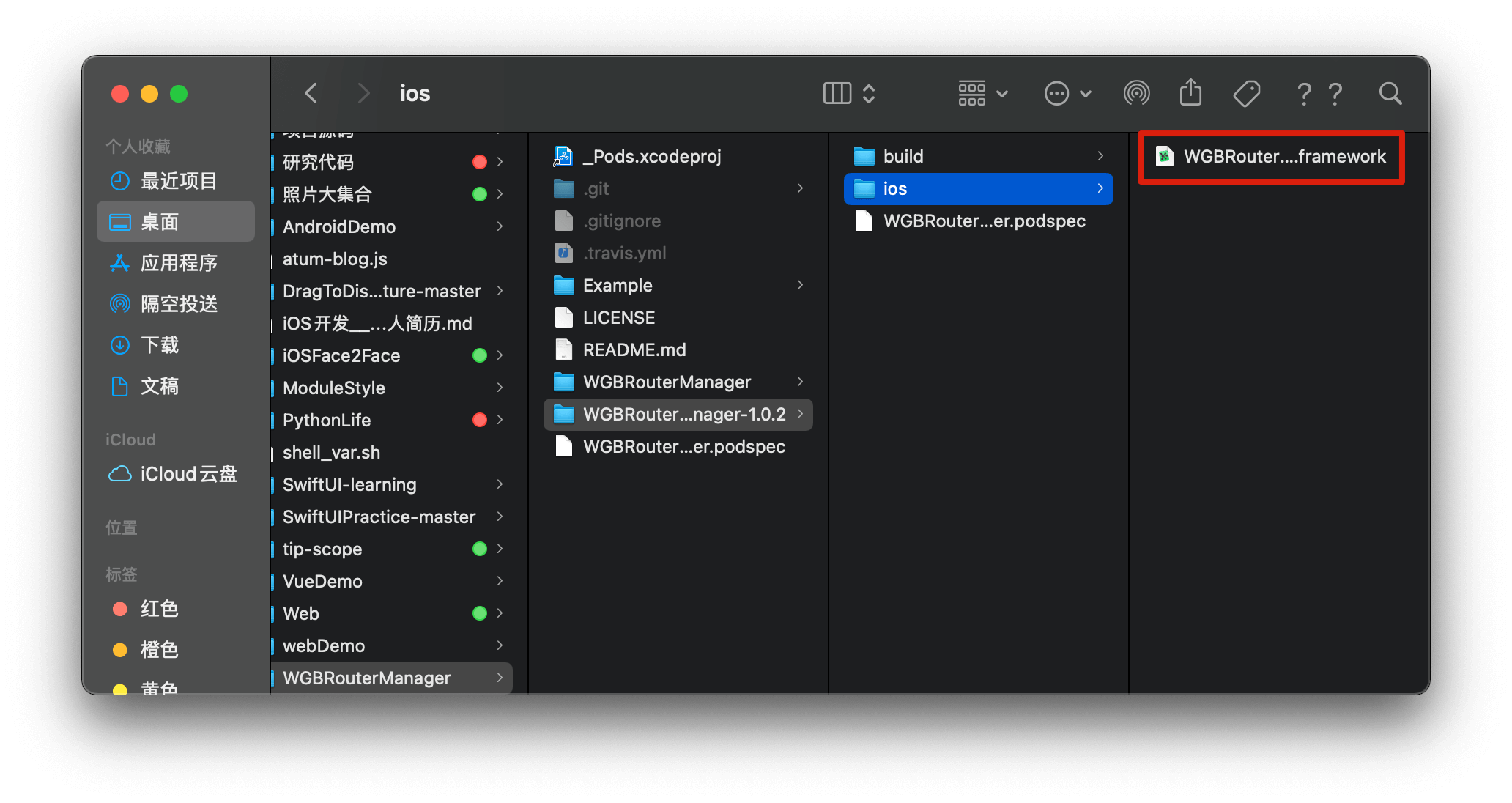Image resolution: width=1512 pixels, height=803 pixels.
Task: Click the Share toolbar button
Action: click(x=1190, y=93)
